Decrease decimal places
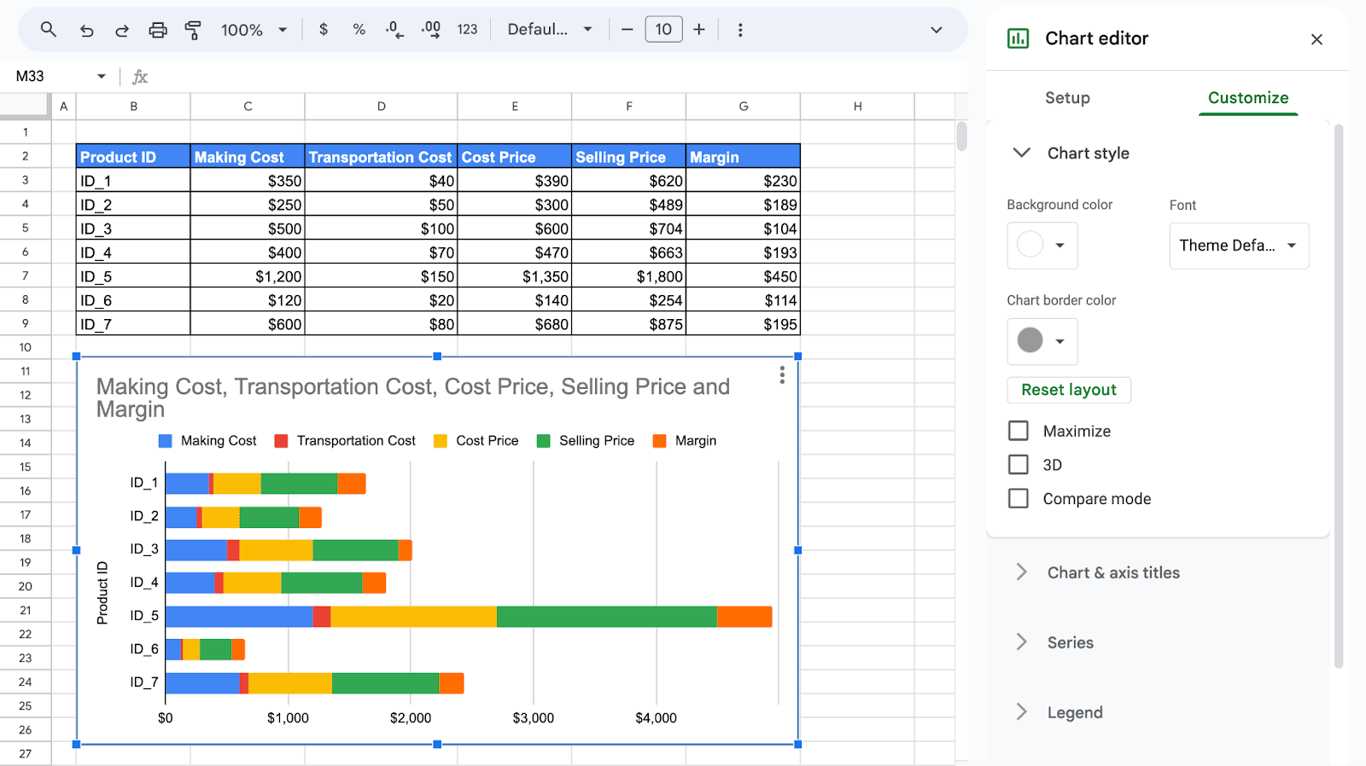Image resolution: width=1366 pixels, height=766 pixels. click(395, 30)
